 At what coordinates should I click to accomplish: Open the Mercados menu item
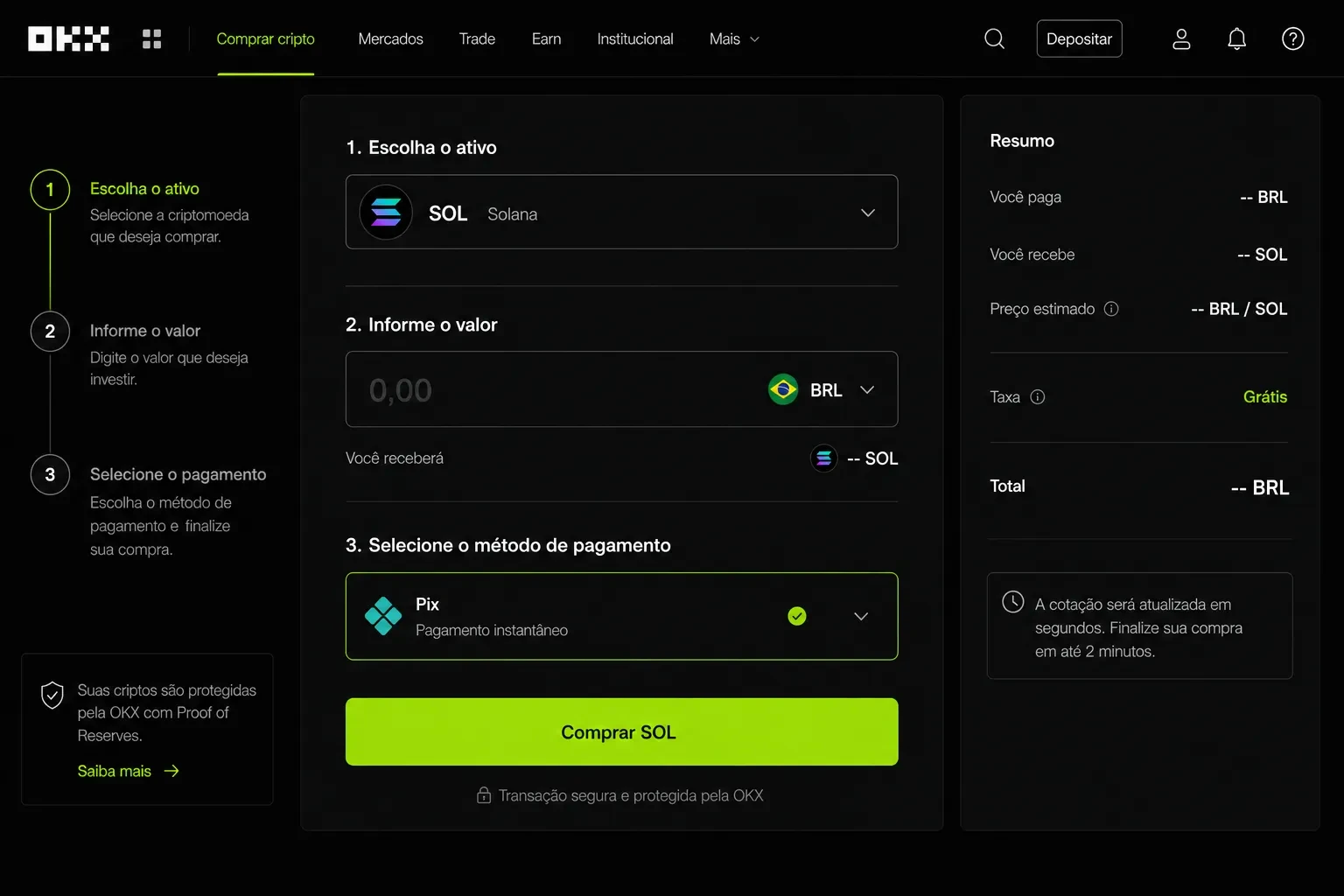[x=390, y=38]
